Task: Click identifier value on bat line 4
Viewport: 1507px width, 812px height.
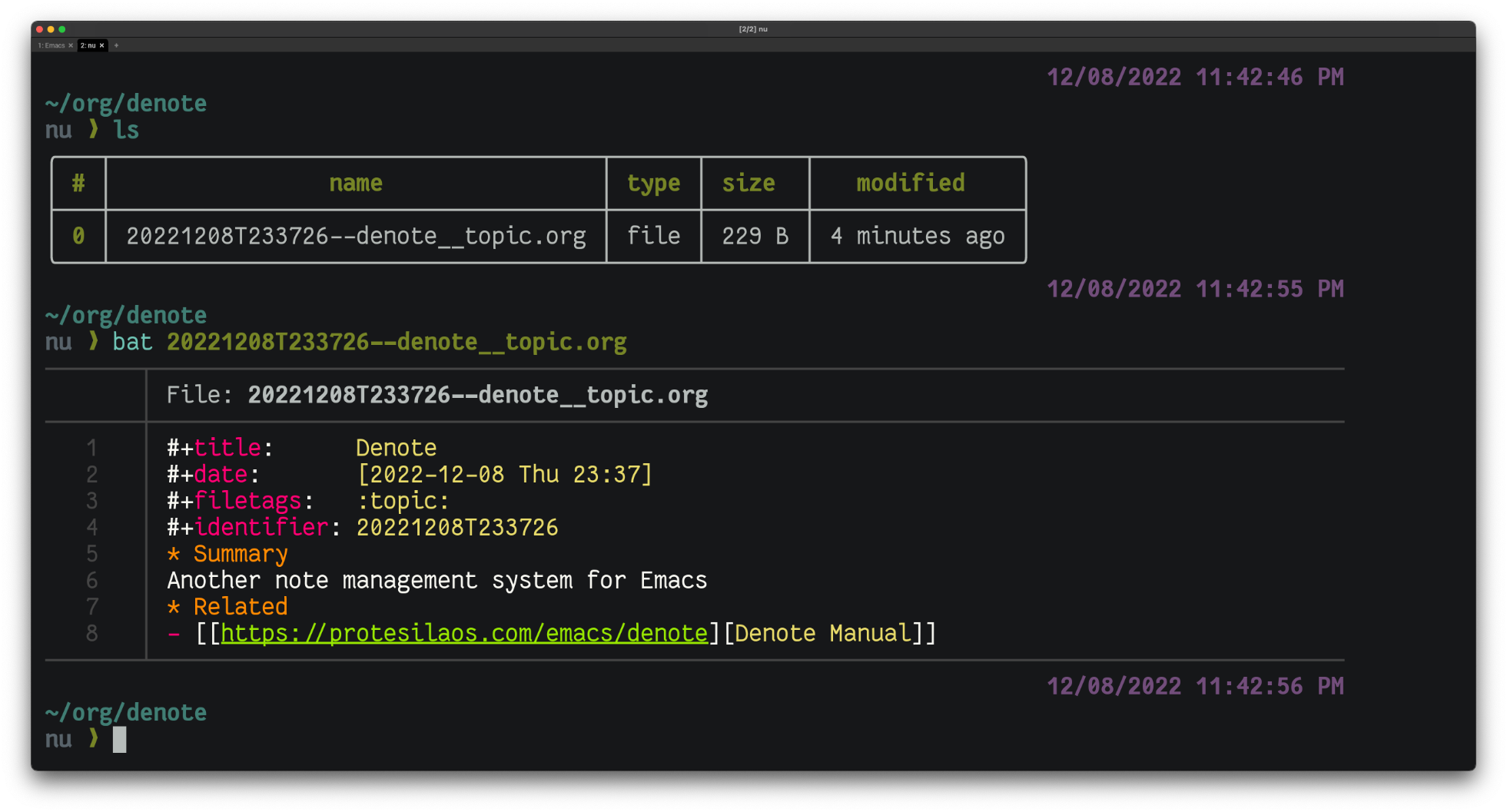Action: (x=457, y=527)
